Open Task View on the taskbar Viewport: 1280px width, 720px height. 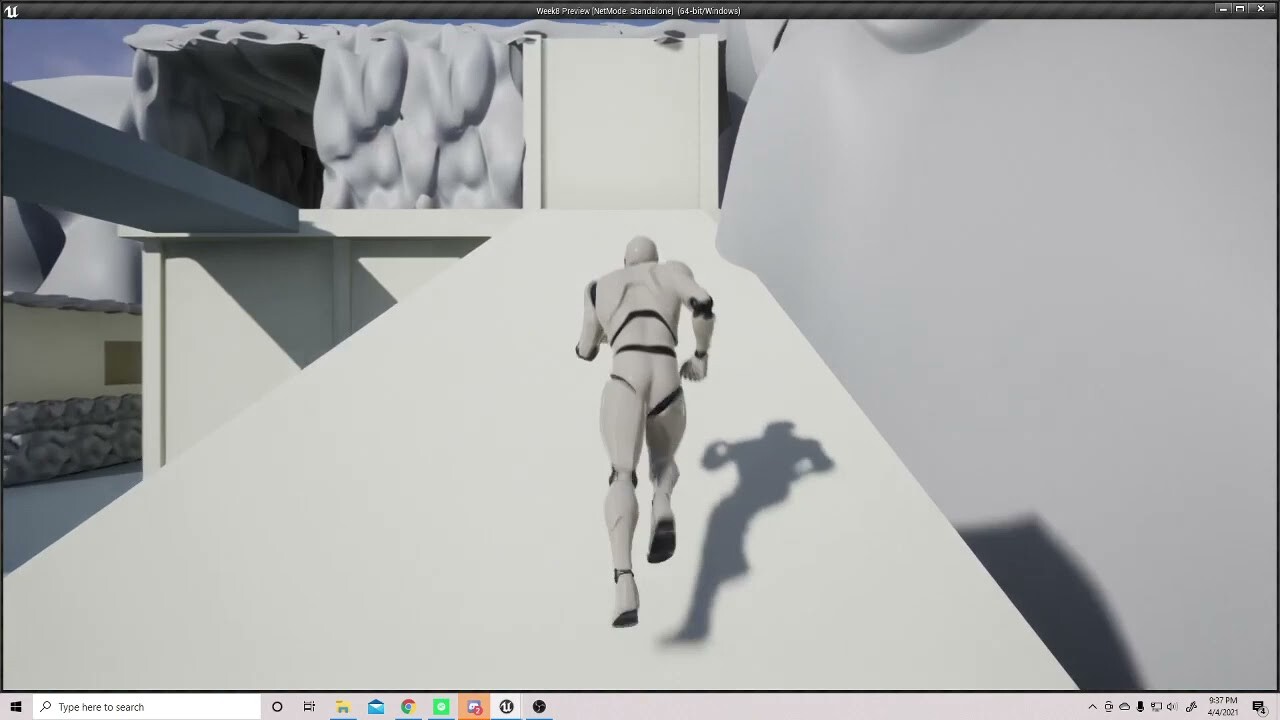point(309,707)
